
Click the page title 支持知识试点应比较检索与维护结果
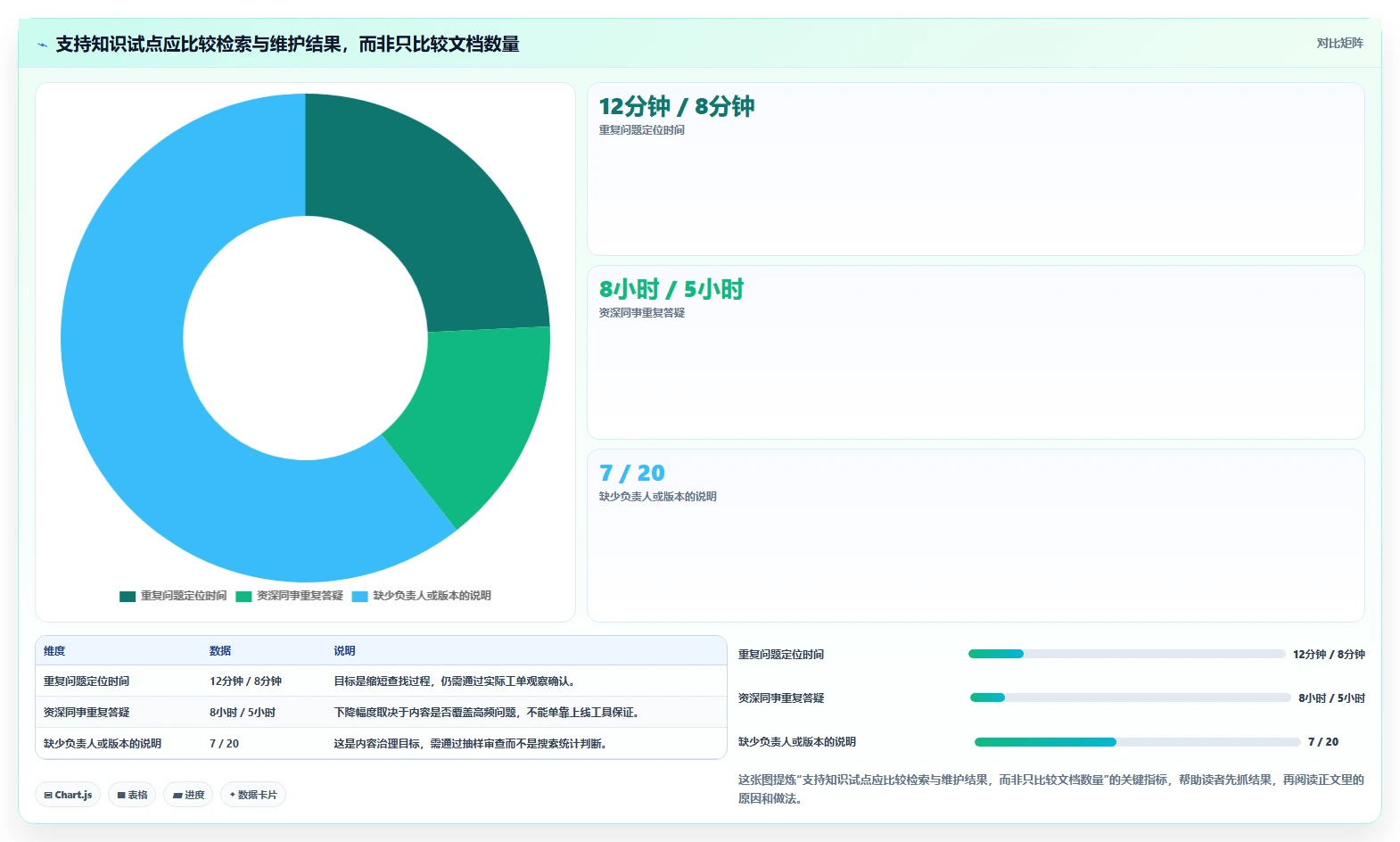pyautogui.click(x=287, y=45)
